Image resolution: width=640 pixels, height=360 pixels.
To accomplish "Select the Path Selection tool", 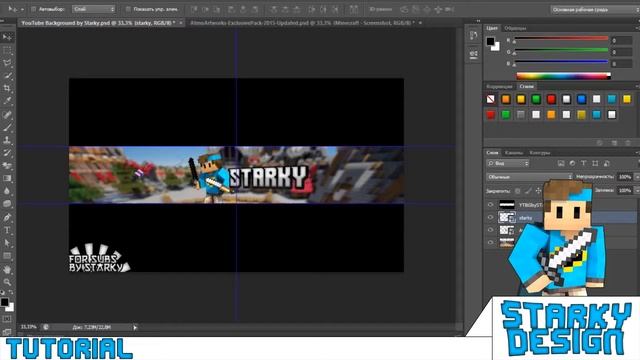I will pos(7,243).
